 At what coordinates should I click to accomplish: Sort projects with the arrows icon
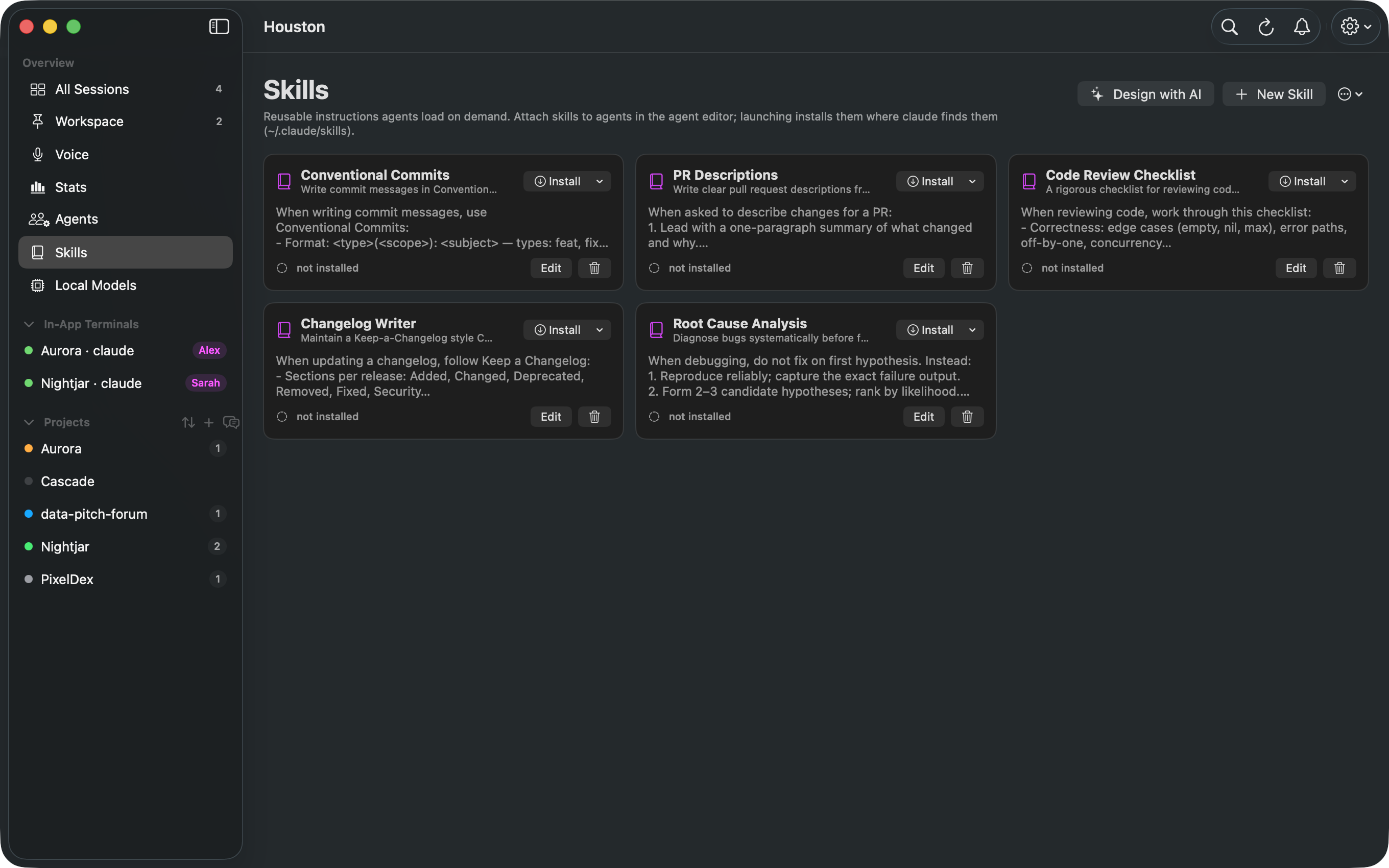[188, 423]
